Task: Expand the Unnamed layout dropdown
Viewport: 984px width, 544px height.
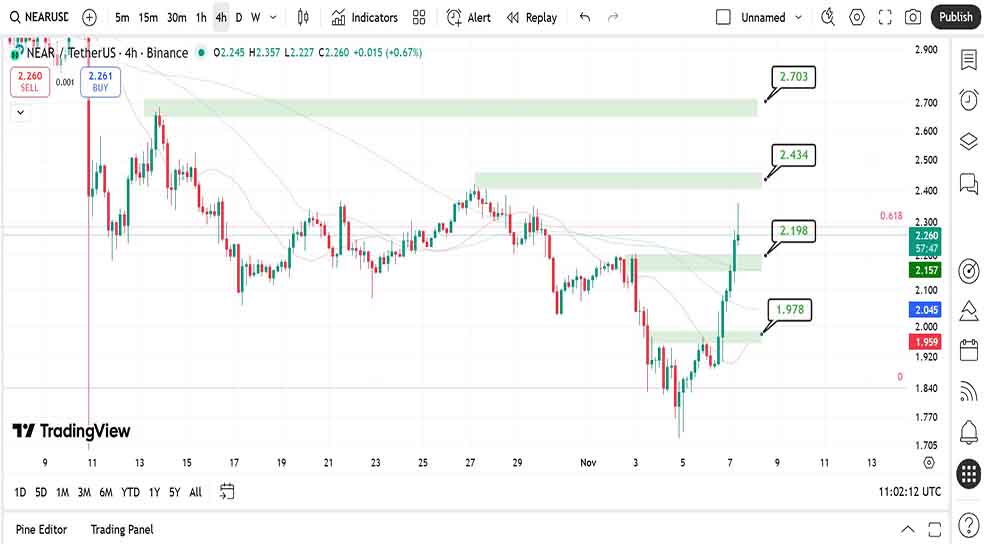Action: (798, 17)
